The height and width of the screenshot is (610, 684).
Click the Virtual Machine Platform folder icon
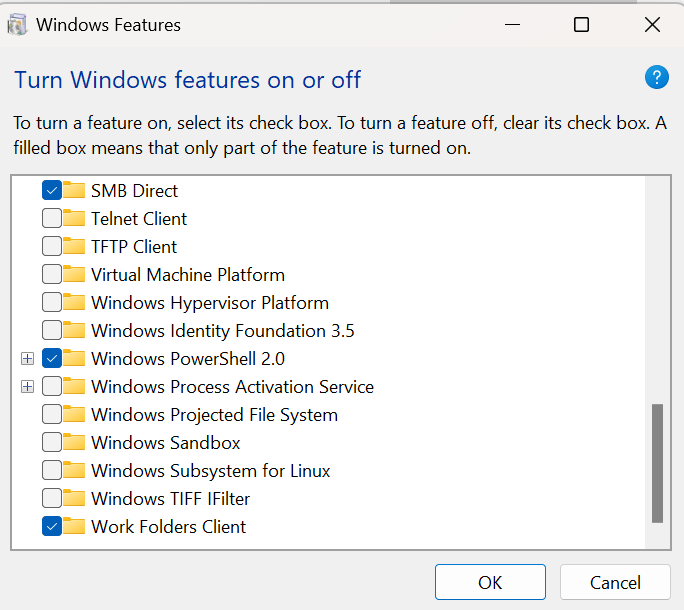point(74,274)
